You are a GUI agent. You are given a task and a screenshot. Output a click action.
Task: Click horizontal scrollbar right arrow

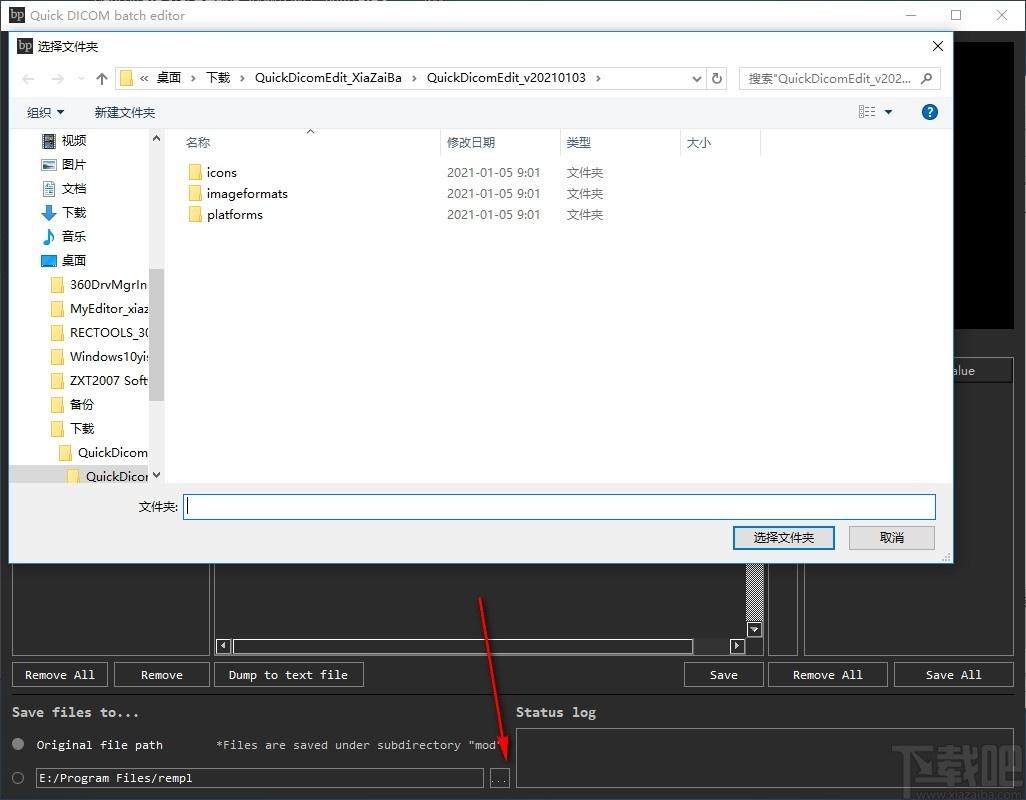(737, 646)
